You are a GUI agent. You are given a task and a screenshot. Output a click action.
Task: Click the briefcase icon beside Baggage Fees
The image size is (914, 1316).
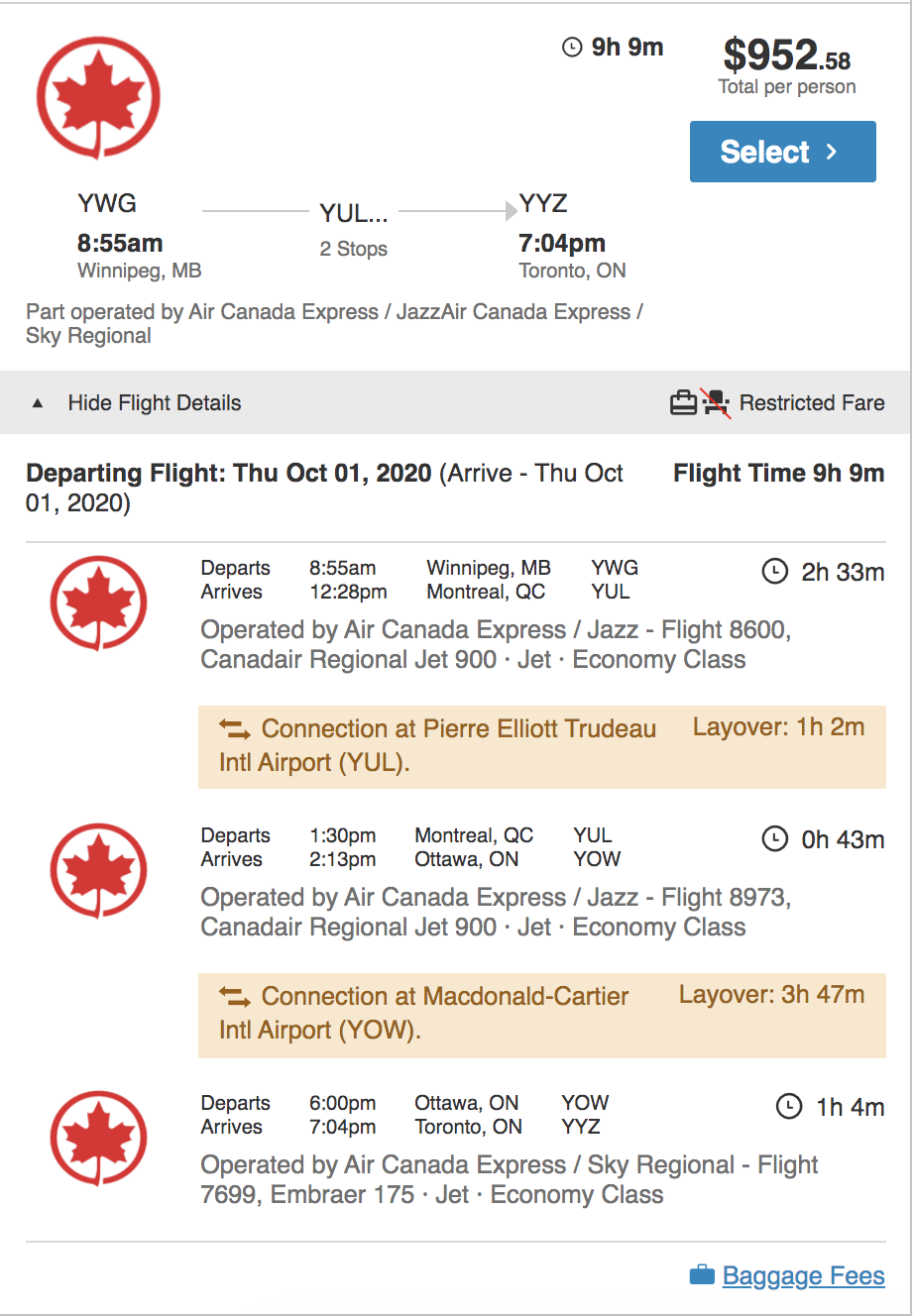(x=702, y=1274)
